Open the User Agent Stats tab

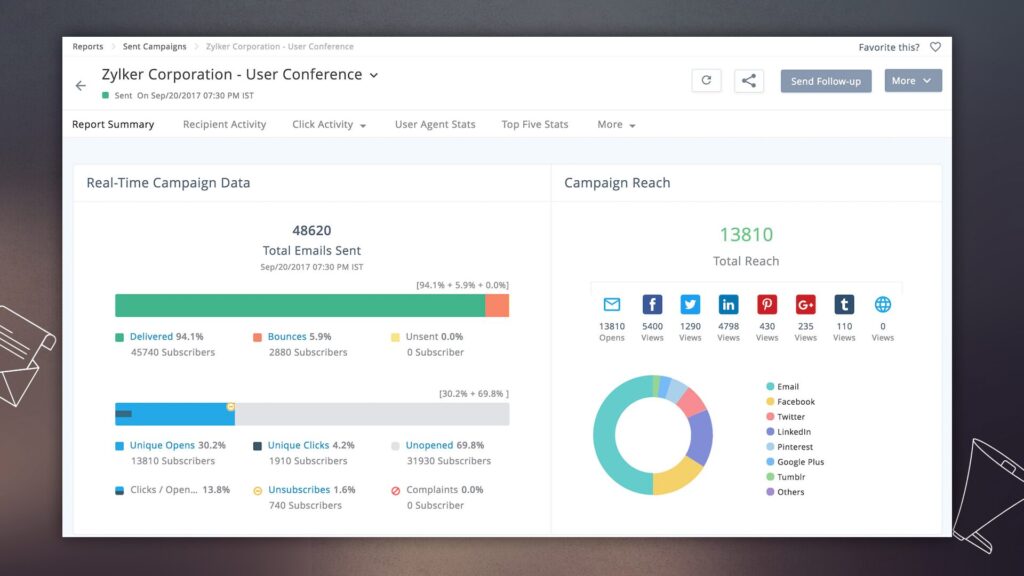(434, 124)
